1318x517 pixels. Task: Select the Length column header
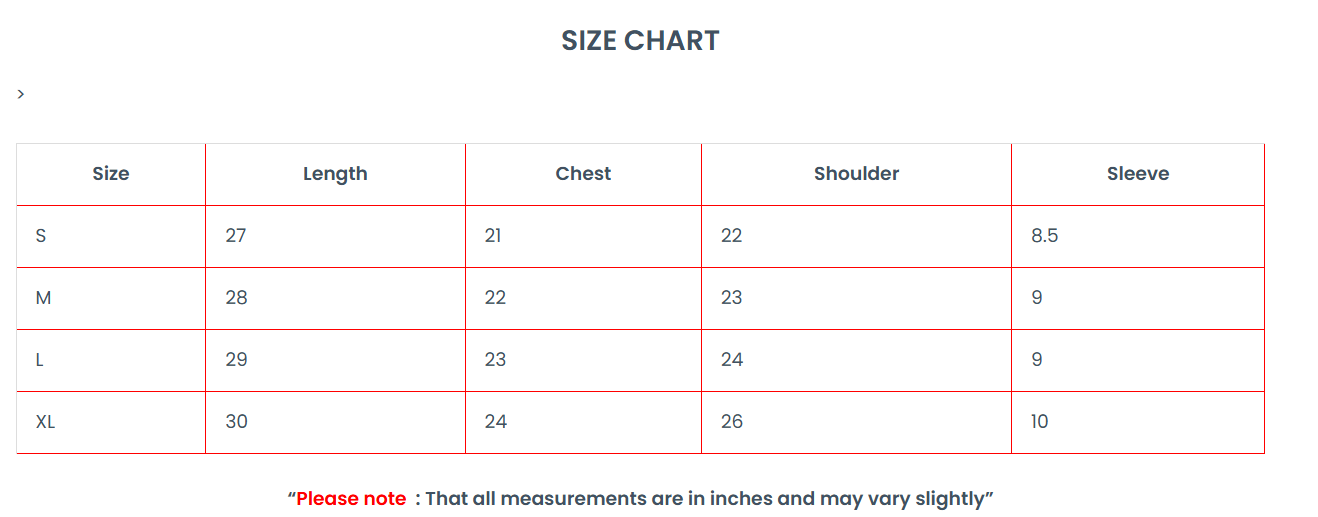click(x=335, y=174)
